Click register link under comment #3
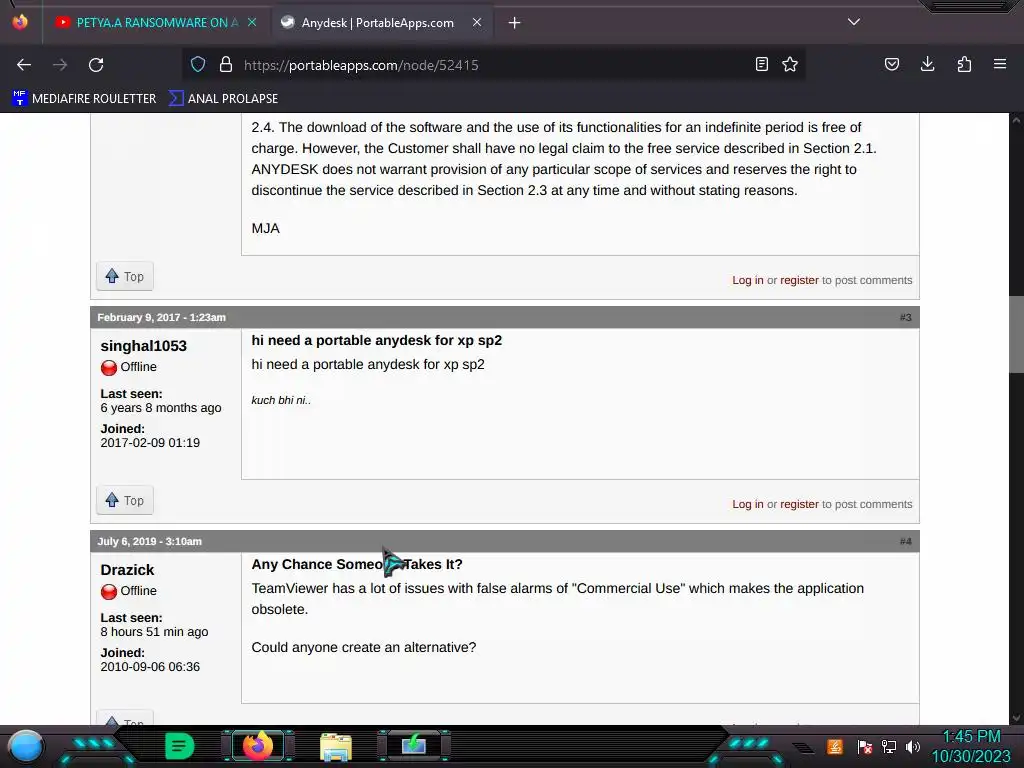This screenshot has width=1024, height=768. click(799, 504)
